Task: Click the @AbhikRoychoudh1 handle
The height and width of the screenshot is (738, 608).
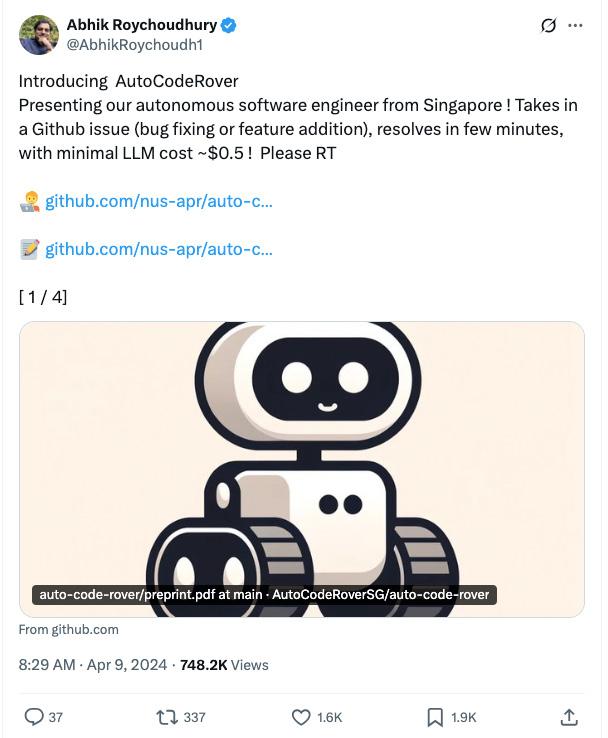Action: [x=135, y=45]
